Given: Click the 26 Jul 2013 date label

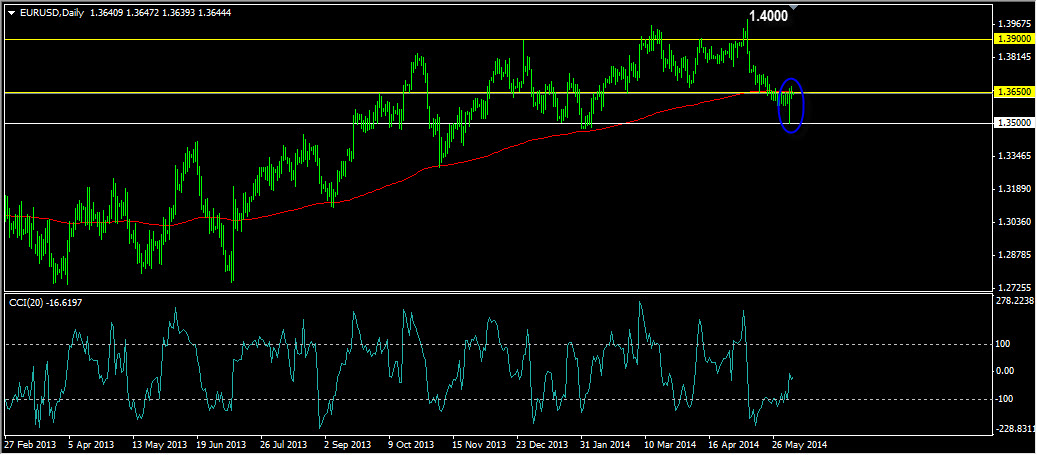Looking at the screenshot, I should pyautogui.click(x=284, y=444).
